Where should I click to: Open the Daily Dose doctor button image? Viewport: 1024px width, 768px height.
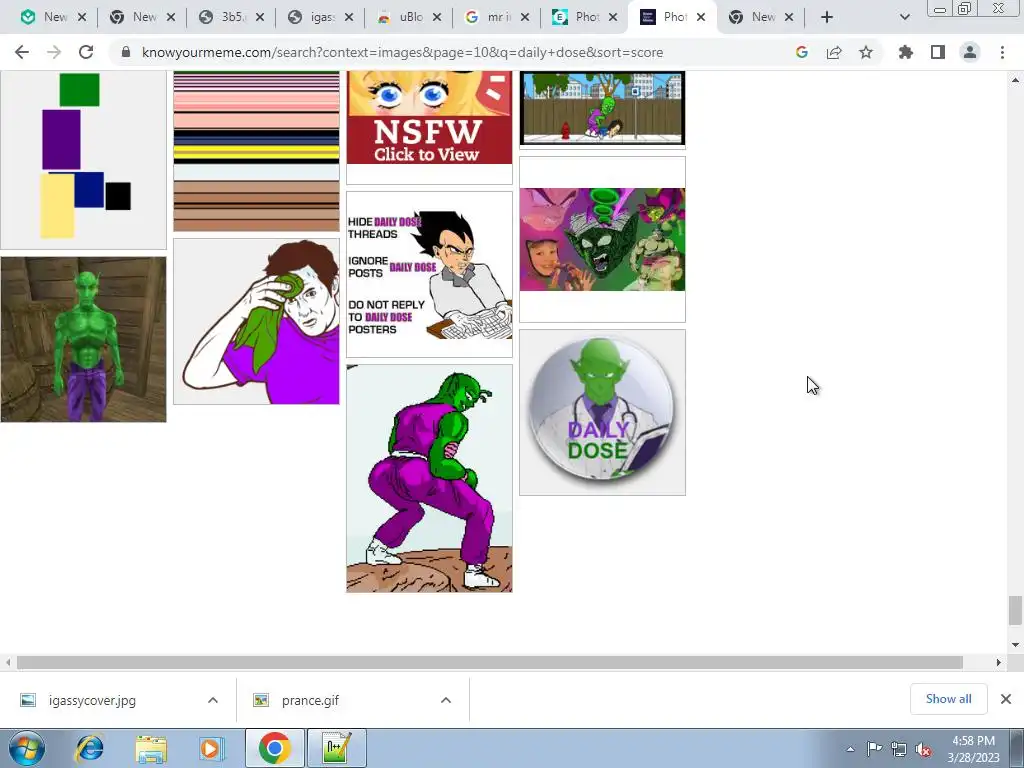pos(602,412)
